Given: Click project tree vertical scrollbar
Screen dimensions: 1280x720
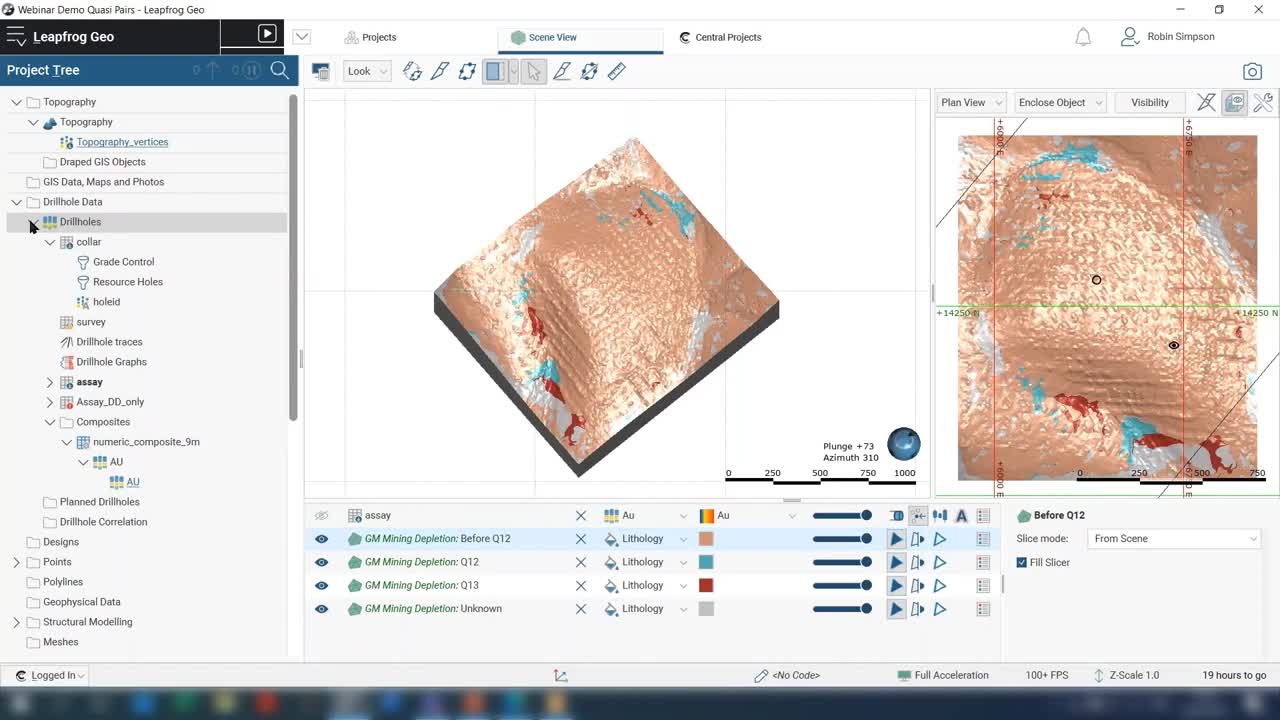Looking at the screenshot, I should pyautogui.click(x=293, y=257).
